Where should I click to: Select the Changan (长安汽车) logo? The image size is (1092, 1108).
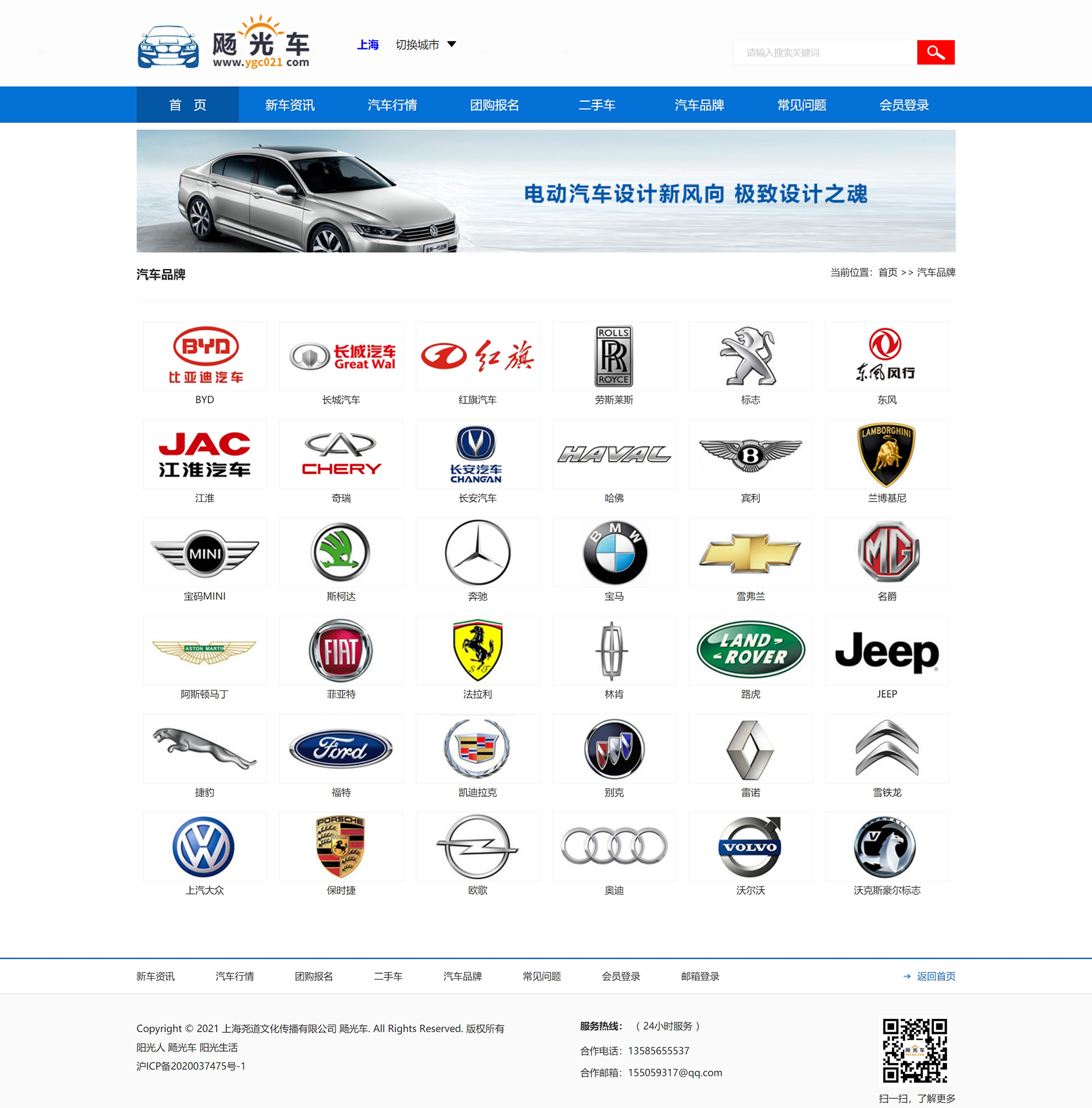pyautogui.click(x=478, y=454)
